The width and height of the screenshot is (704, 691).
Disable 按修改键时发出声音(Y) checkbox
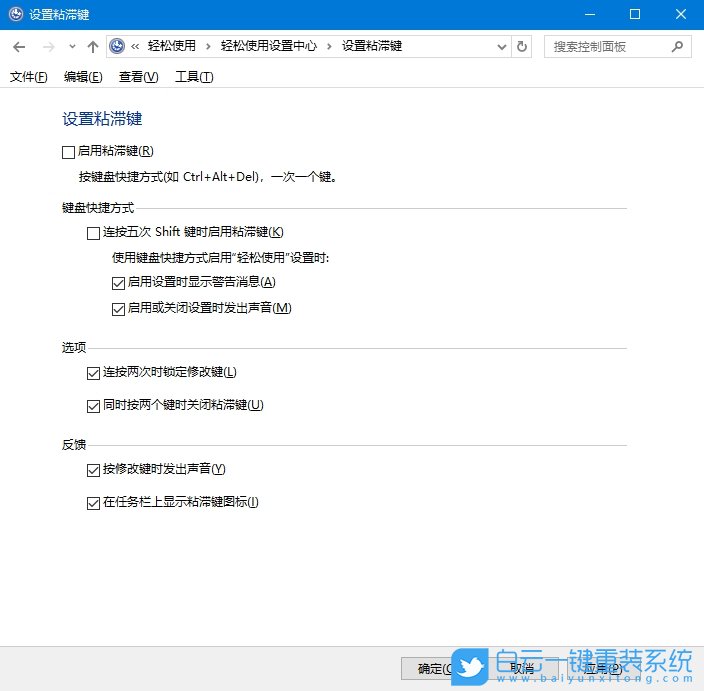click(x=93, y=470)
